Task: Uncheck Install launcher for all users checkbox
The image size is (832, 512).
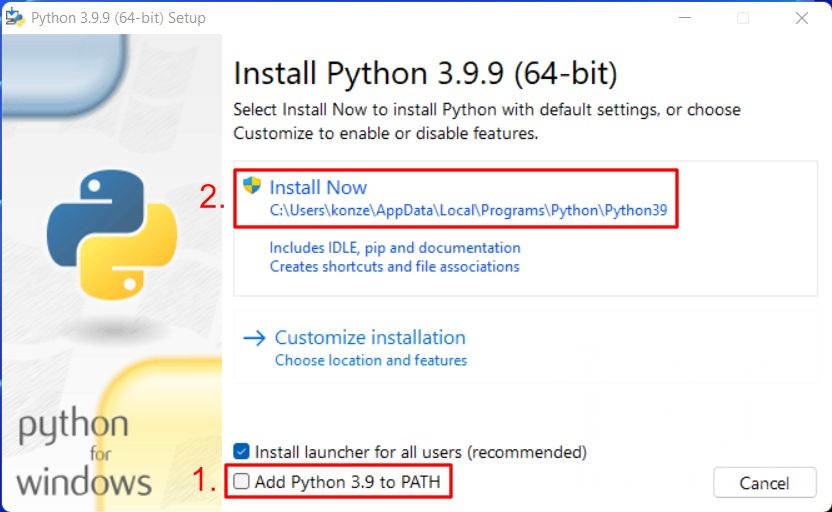Action: pyautogui.click(x=242, y=452)
